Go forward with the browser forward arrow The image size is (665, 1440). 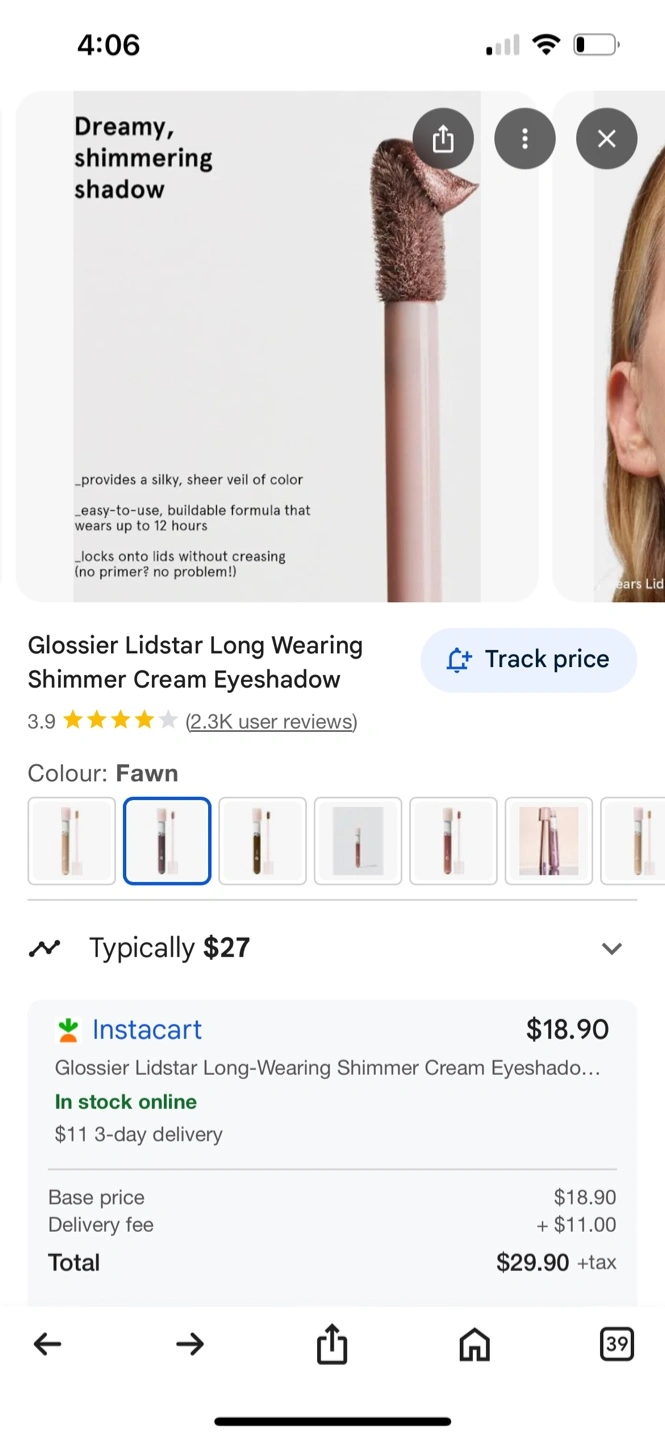coord(189,1345)
